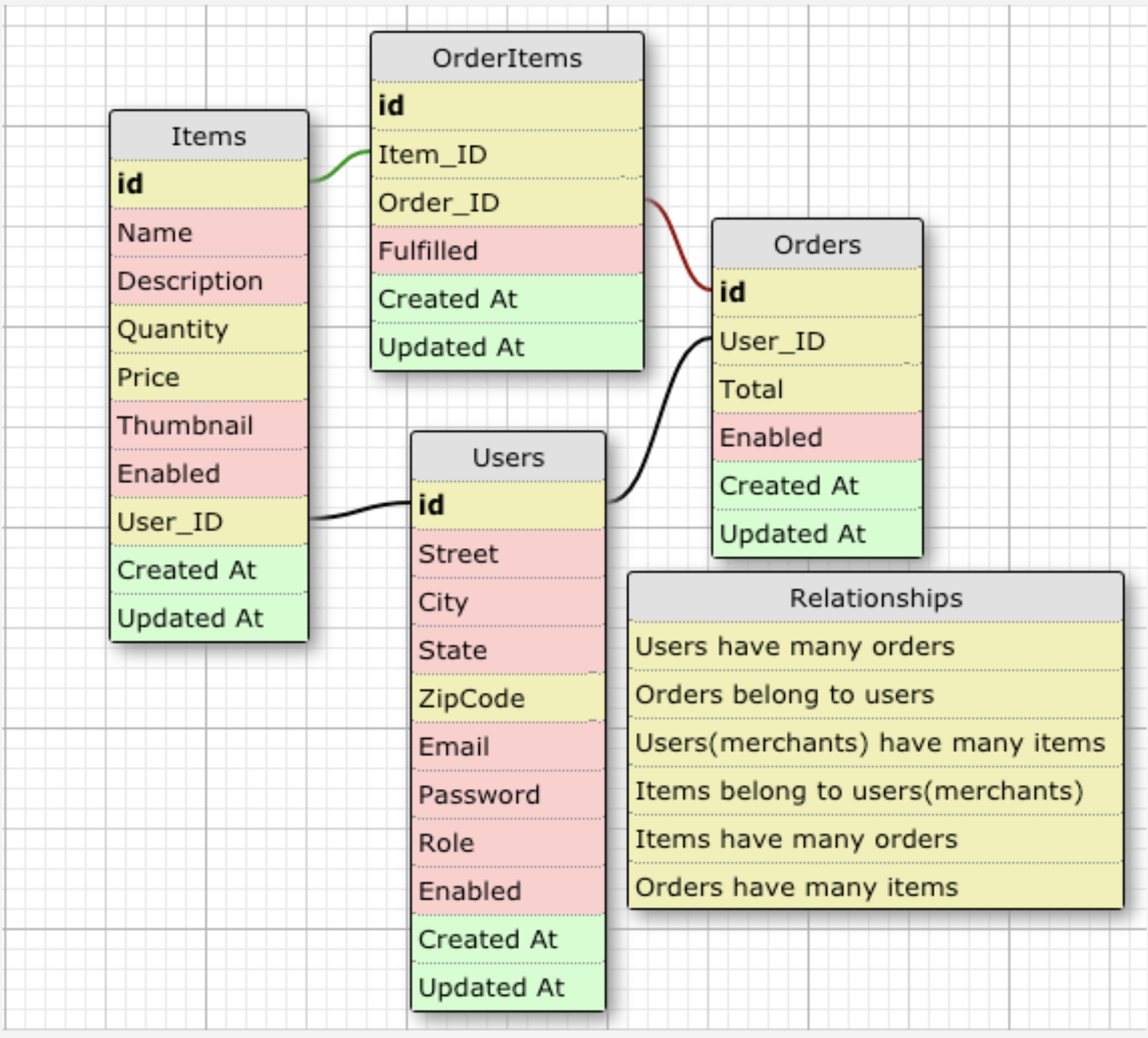Click 'Items have many orders' row
1148x1038 pixels.
(876, 839)
